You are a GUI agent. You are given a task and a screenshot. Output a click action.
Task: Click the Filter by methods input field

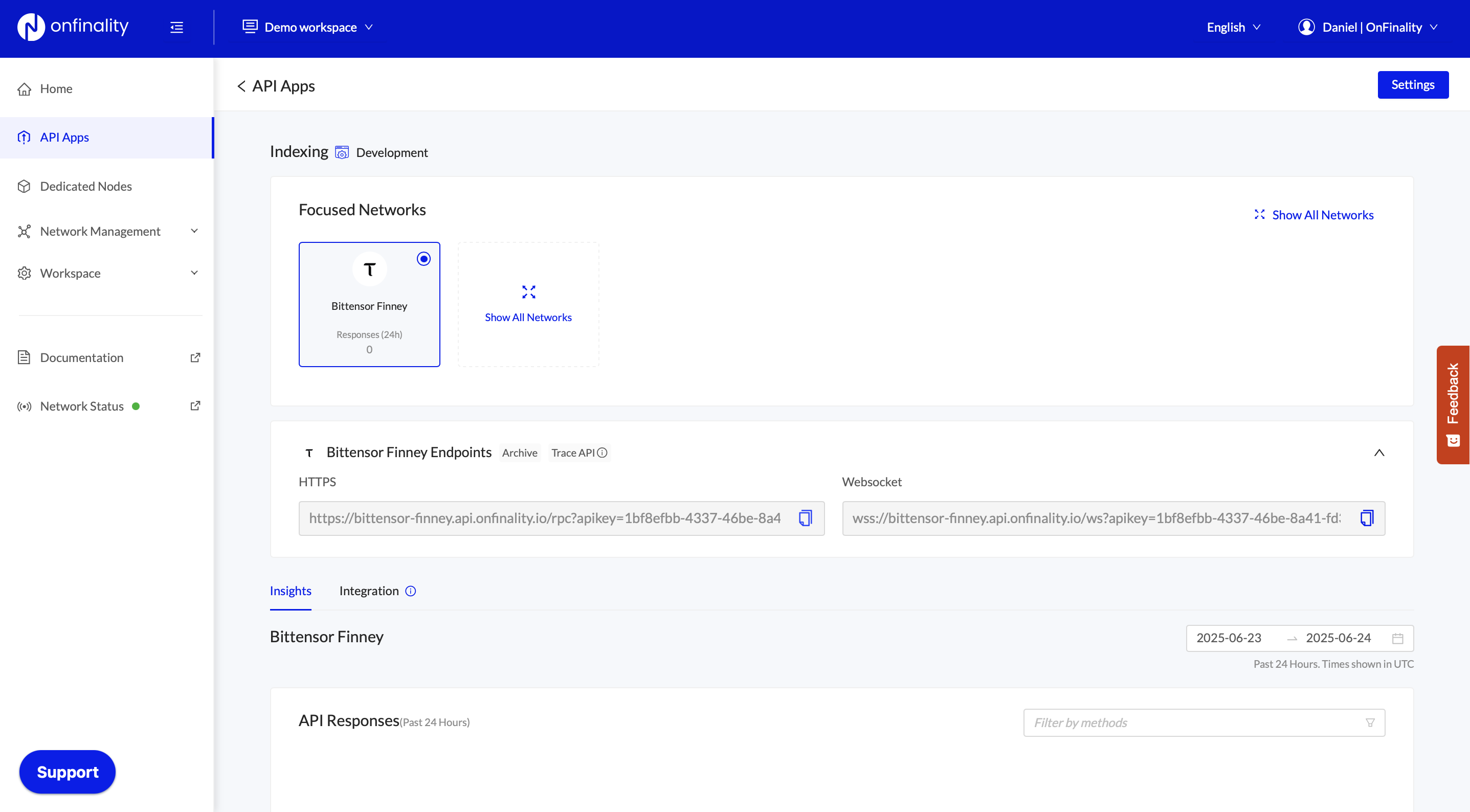tap(1170, 723)
